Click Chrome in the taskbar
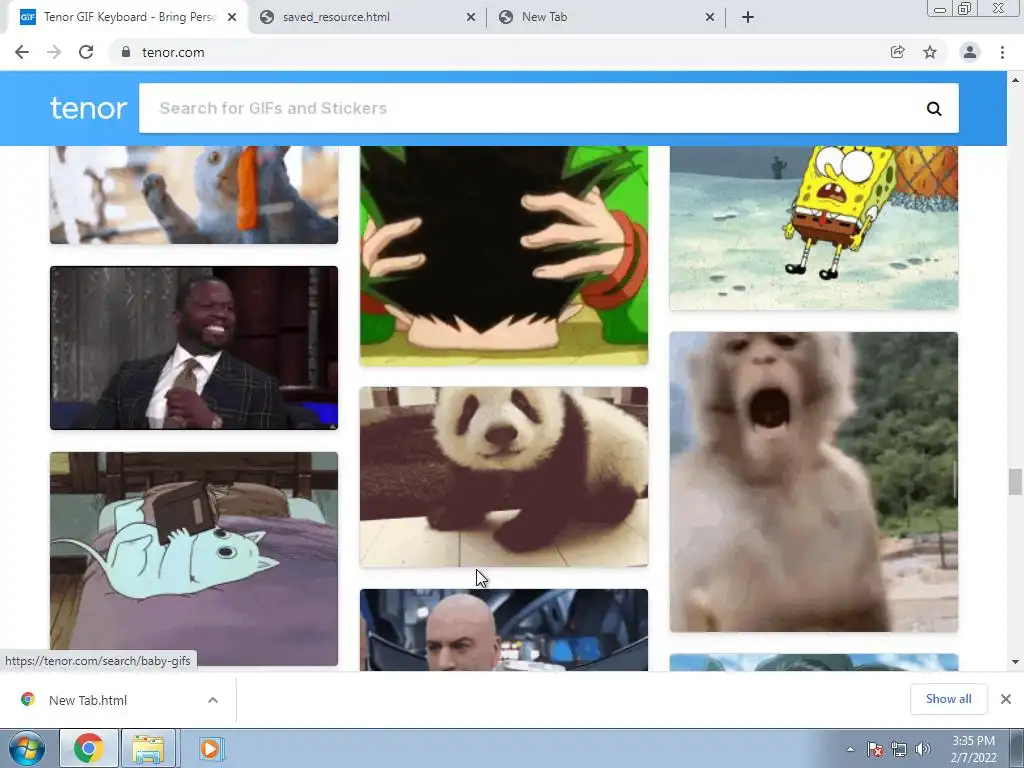Image resolution: width=1024 pixels, height=768 pixels. pyautogui.click(x=89, y=748)
